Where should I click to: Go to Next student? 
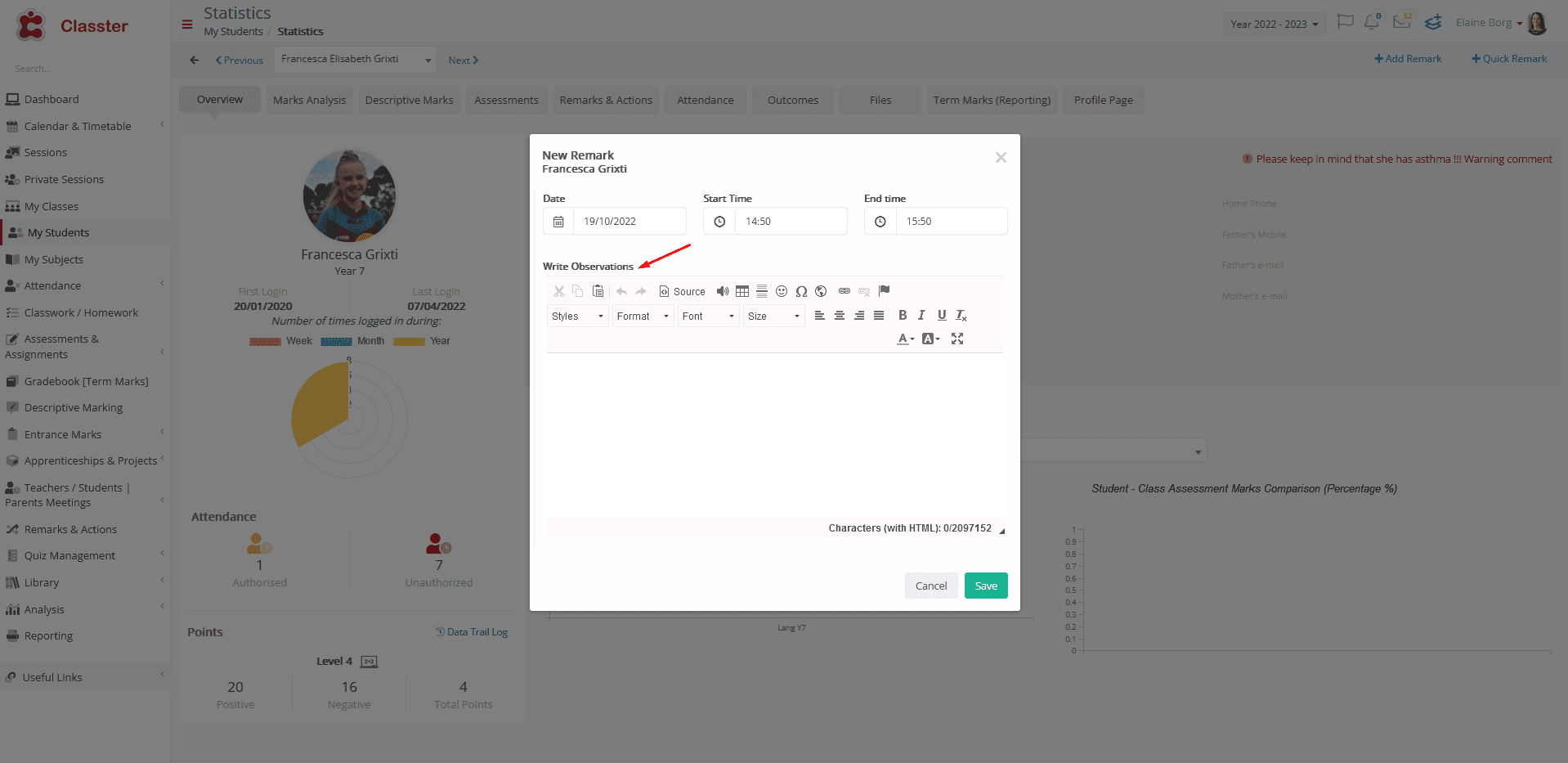(464, 61)
